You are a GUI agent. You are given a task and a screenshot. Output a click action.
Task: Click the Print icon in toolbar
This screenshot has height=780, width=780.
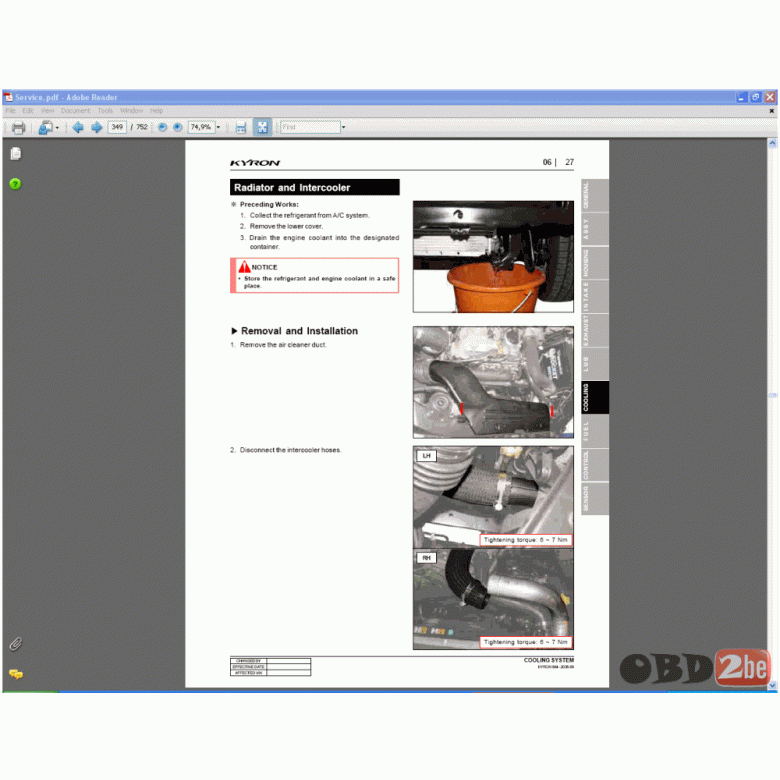[x=18, y=127]
